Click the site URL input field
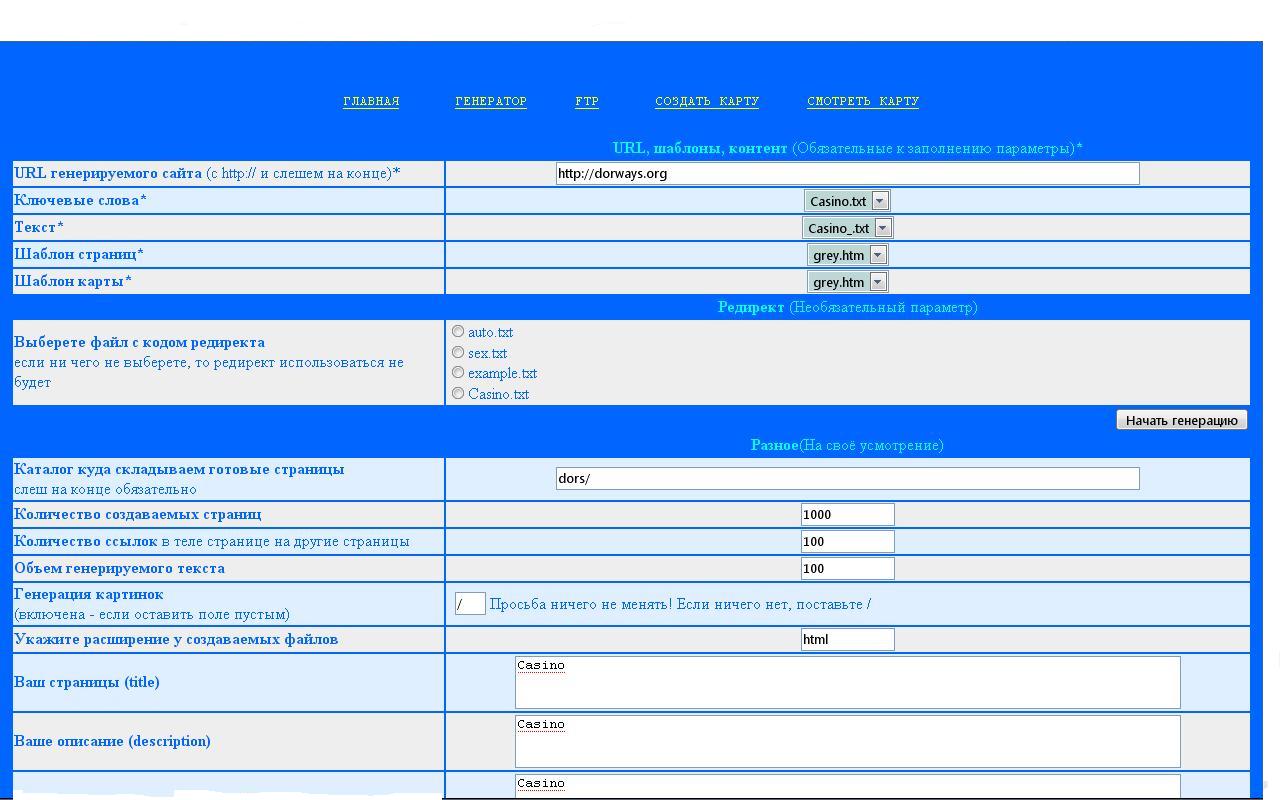Viewport: 1280px width, 800px height. (x=847, y=173)
